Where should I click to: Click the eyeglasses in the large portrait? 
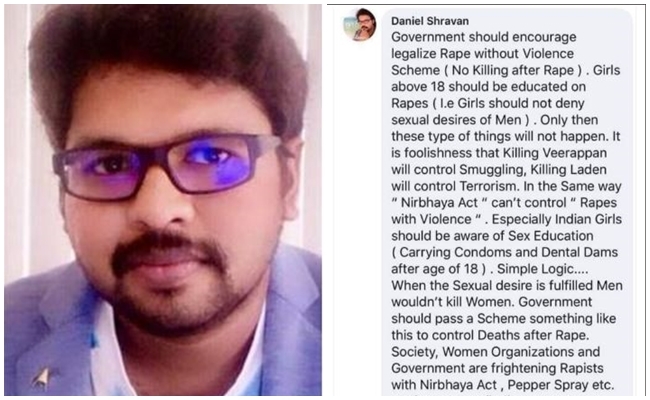tap(168, 165)
